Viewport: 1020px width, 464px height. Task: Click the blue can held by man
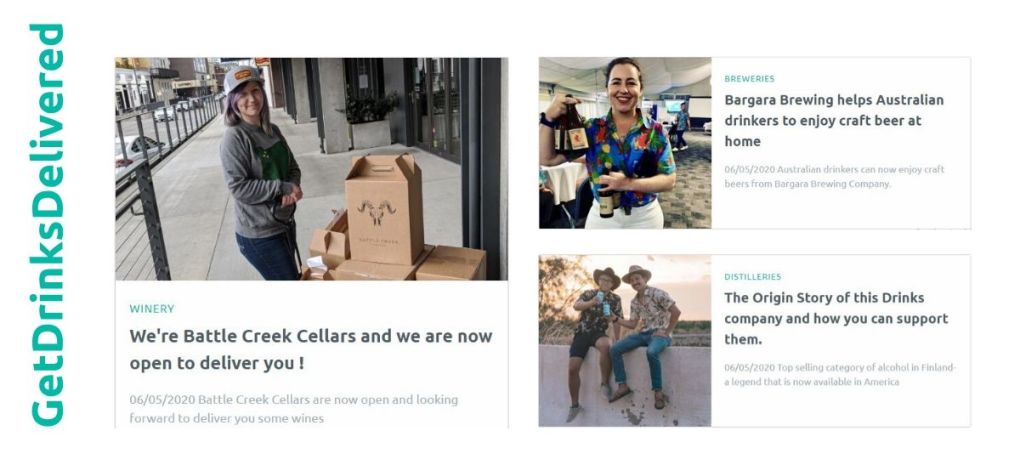(606, 307)
